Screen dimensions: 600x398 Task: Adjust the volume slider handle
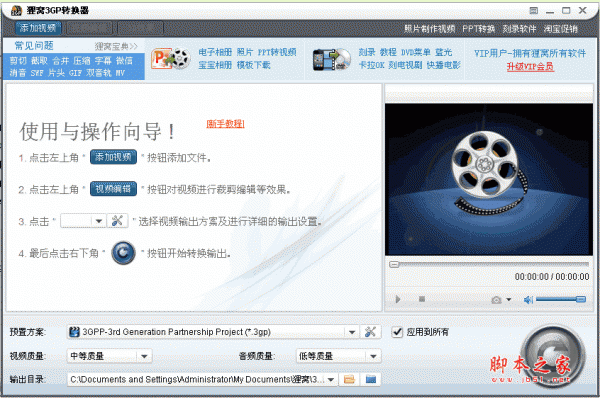581,299
